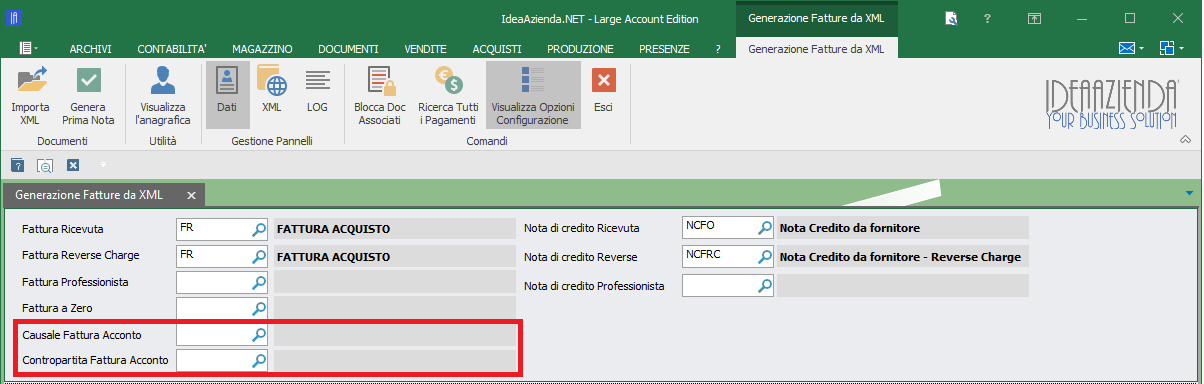Viewport: 1204px width, 384px height.
Task: Open the window layout dropdown
Action: pyautogui.click(x=1172, y=48)
